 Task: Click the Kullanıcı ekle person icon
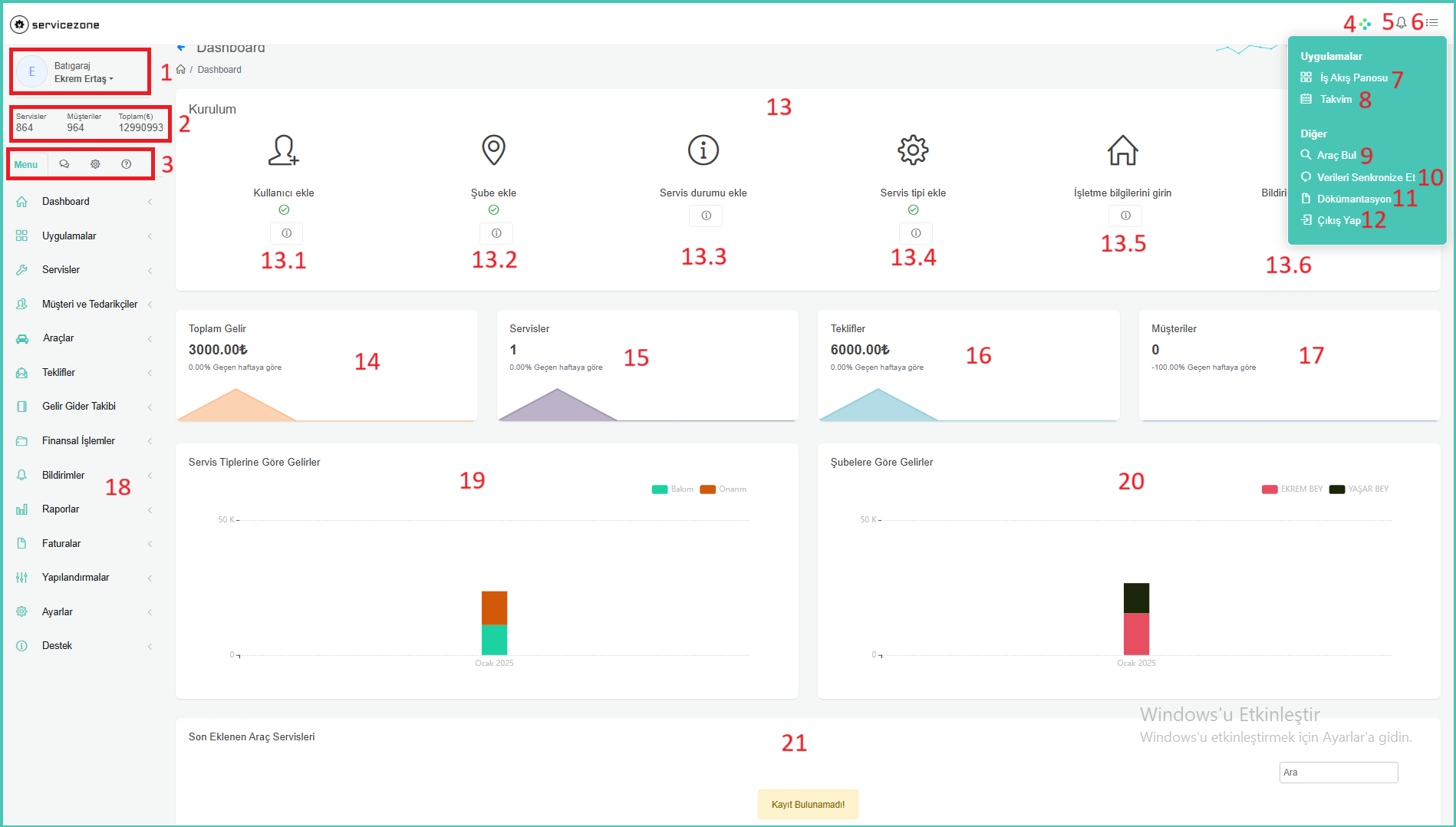283,150
